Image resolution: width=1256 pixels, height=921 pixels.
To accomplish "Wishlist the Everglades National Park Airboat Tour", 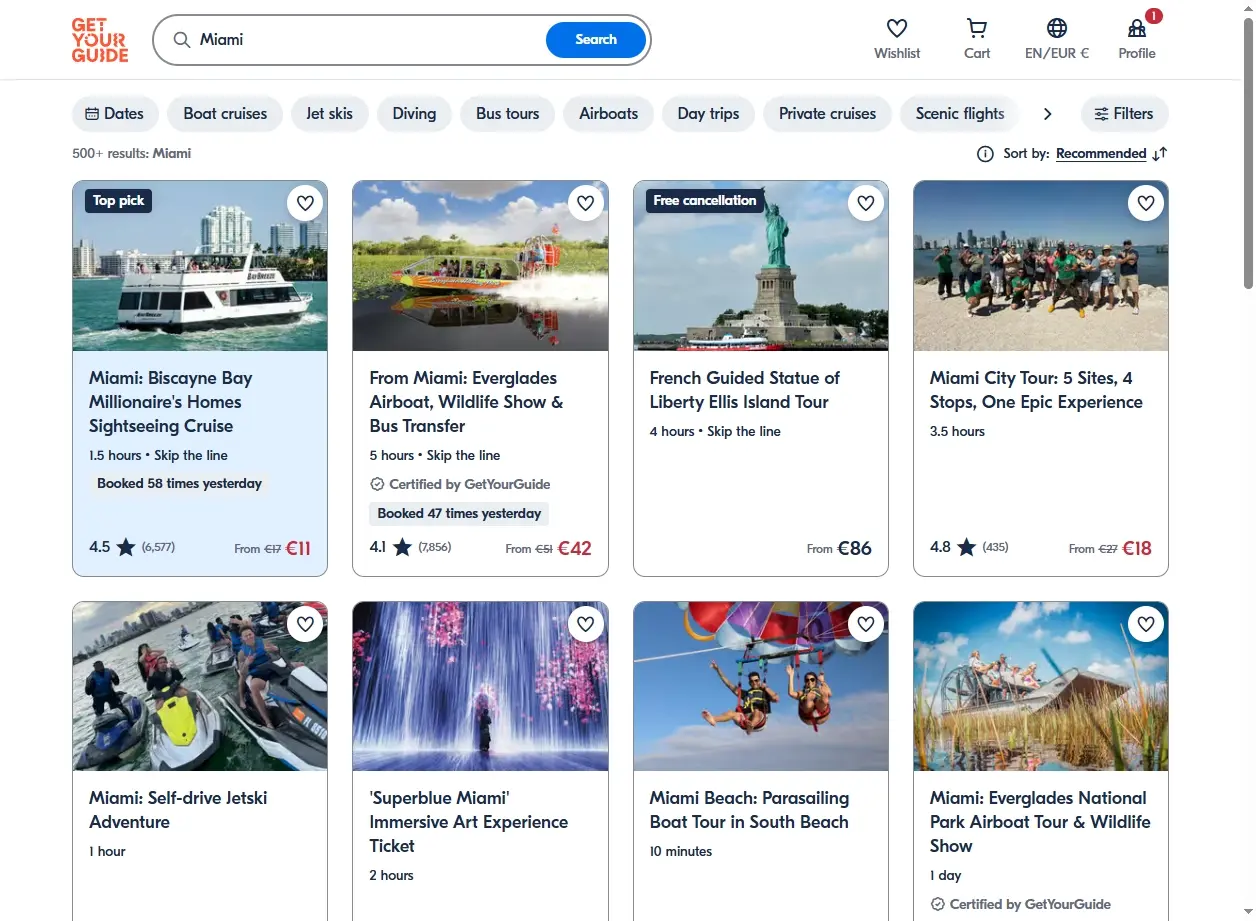I will tap(1145, 624).
